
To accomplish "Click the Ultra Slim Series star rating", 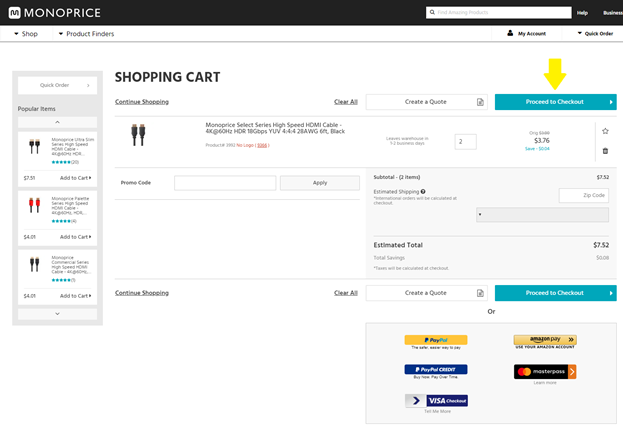I will (x=61, y=162).
